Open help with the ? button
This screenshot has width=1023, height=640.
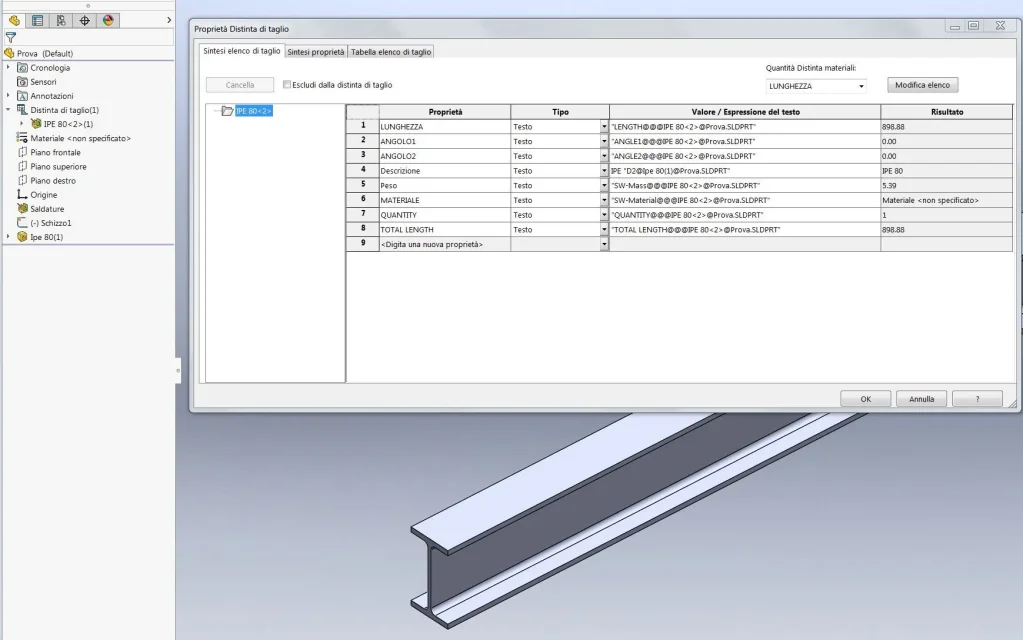(977, 399)
